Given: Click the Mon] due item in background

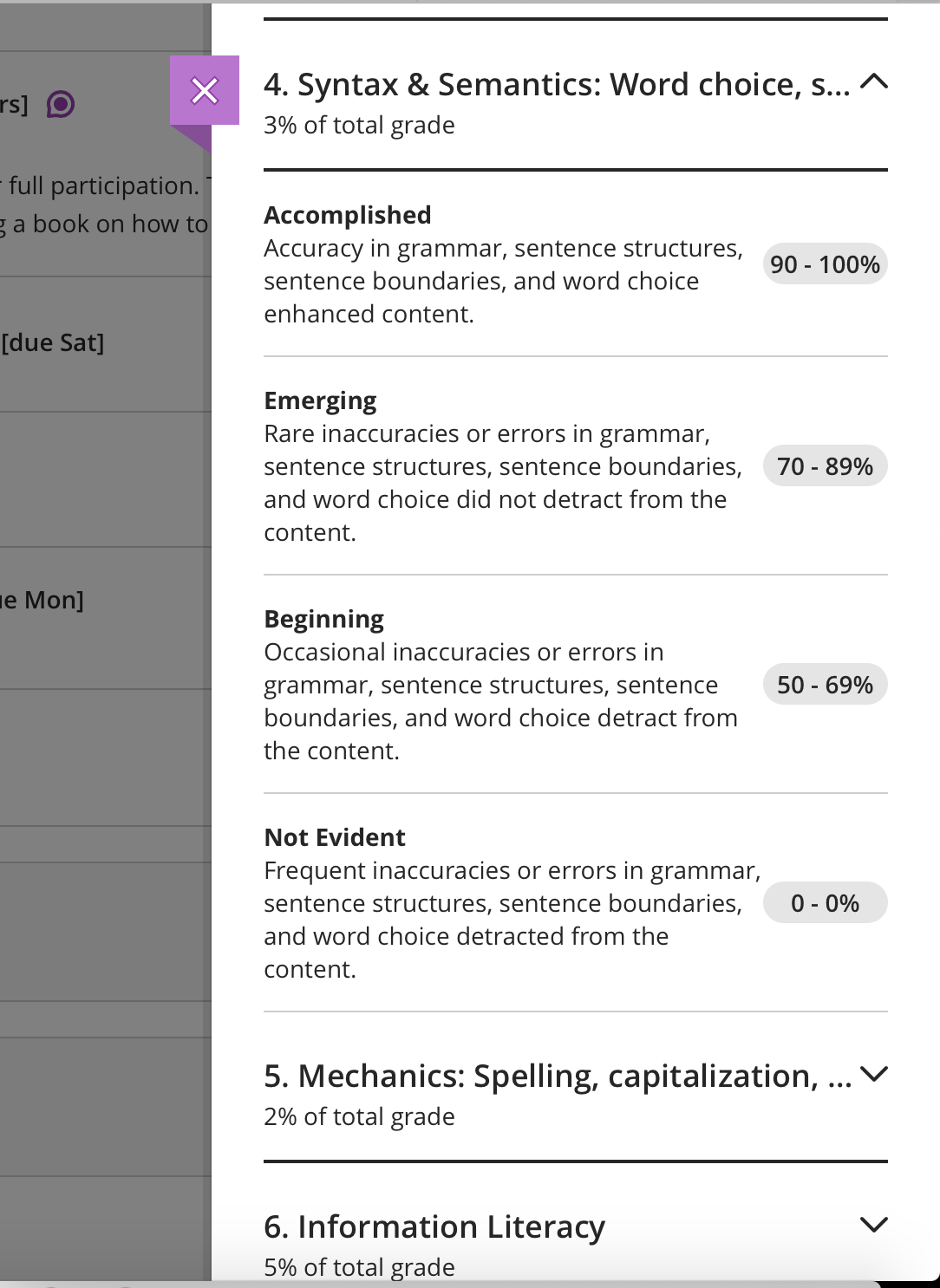Looking at the screenshot, I should (x=42, y=600).
